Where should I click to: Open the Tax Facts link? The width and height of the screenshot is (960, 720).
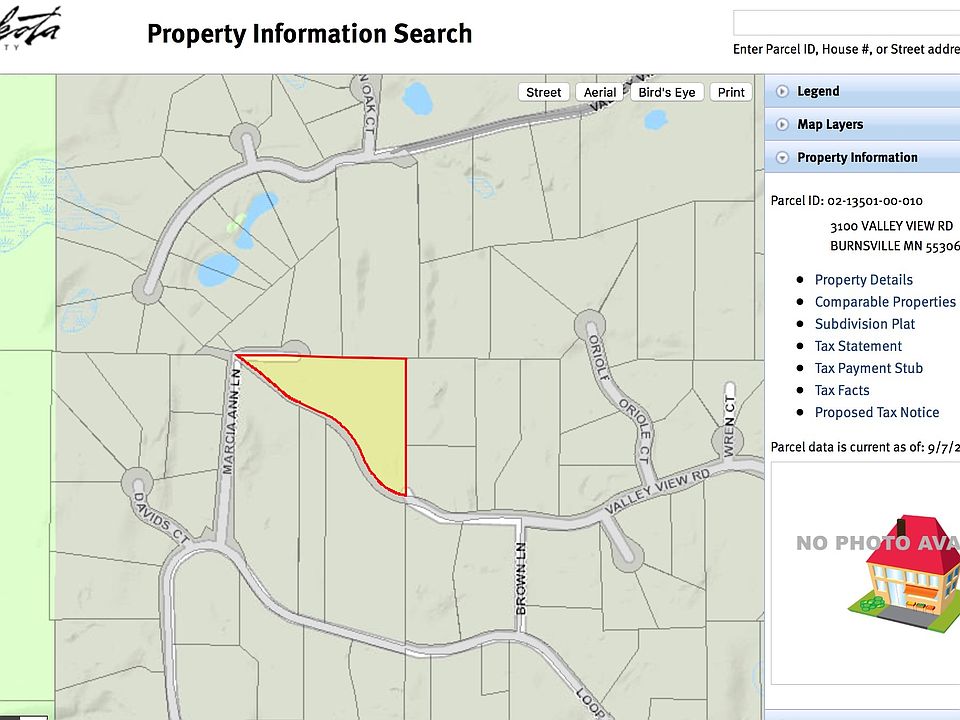coord(842,390)
